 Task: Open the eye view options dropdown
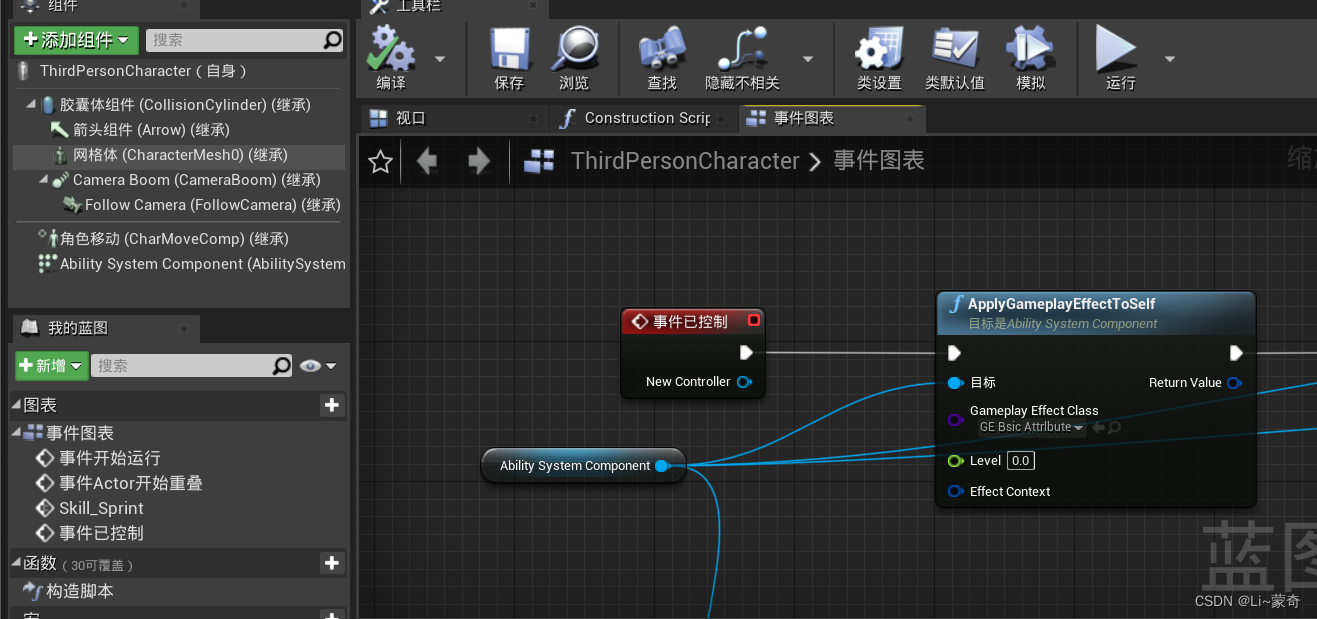tap(319, 366)
